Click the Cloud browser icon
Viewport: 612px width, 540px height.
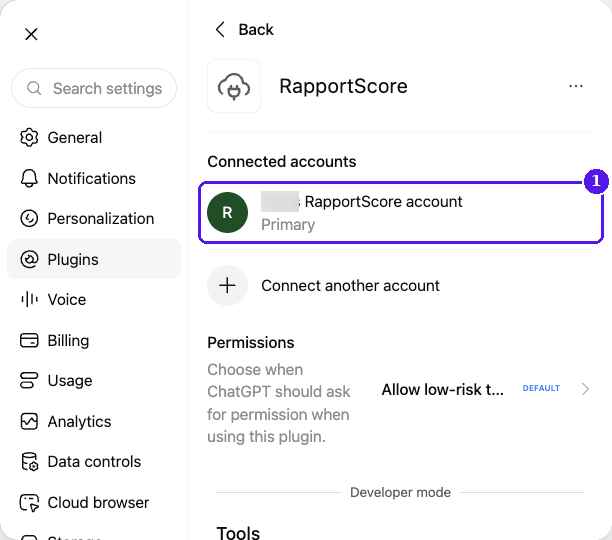(x=29, y=503)
